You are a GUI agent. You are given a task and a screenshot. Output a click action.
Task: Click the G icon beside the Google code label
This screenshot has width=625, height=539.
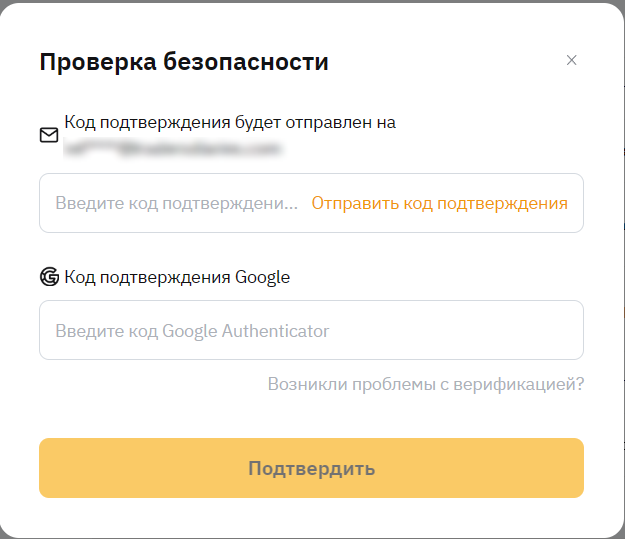coord(49,277)
